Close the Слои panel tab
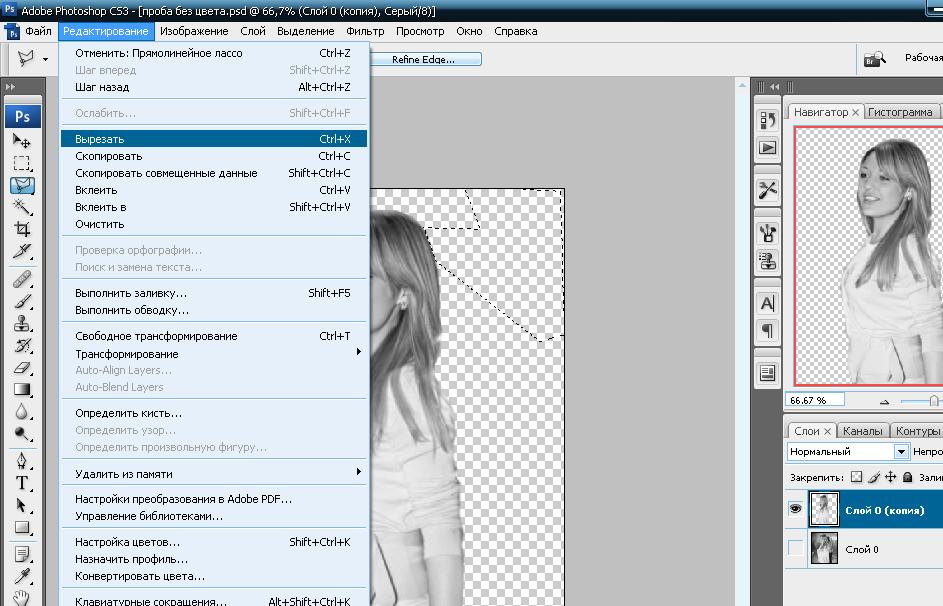943x606 pixels. pyautogui.click(x=828, y=431)
